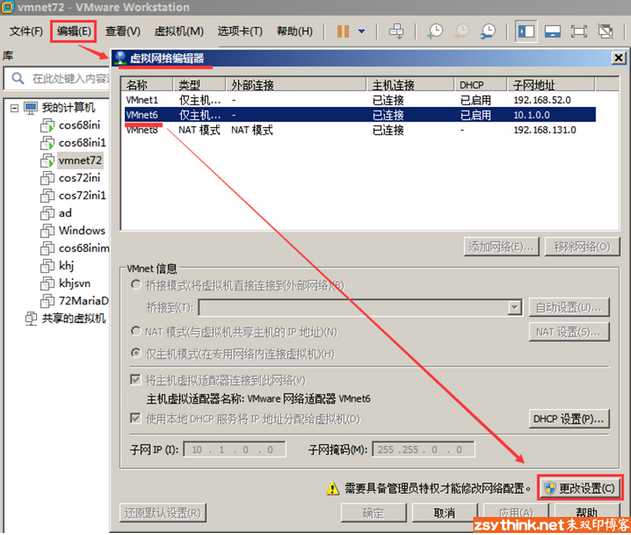Click the cos72ini1 VM icon

click(x=47, y=196)
